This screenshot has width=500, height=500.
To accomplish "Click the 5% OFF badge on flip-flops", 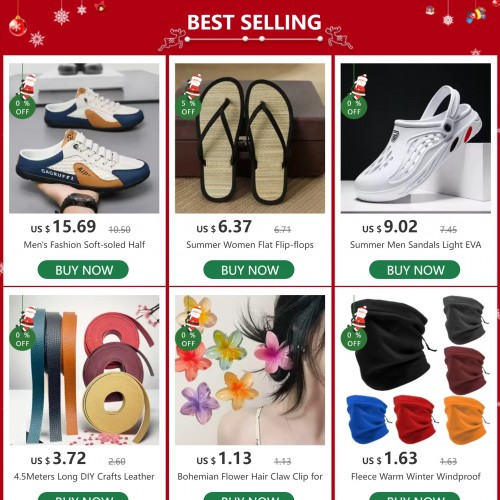I will pyautogui.click(x=189, y=96).
